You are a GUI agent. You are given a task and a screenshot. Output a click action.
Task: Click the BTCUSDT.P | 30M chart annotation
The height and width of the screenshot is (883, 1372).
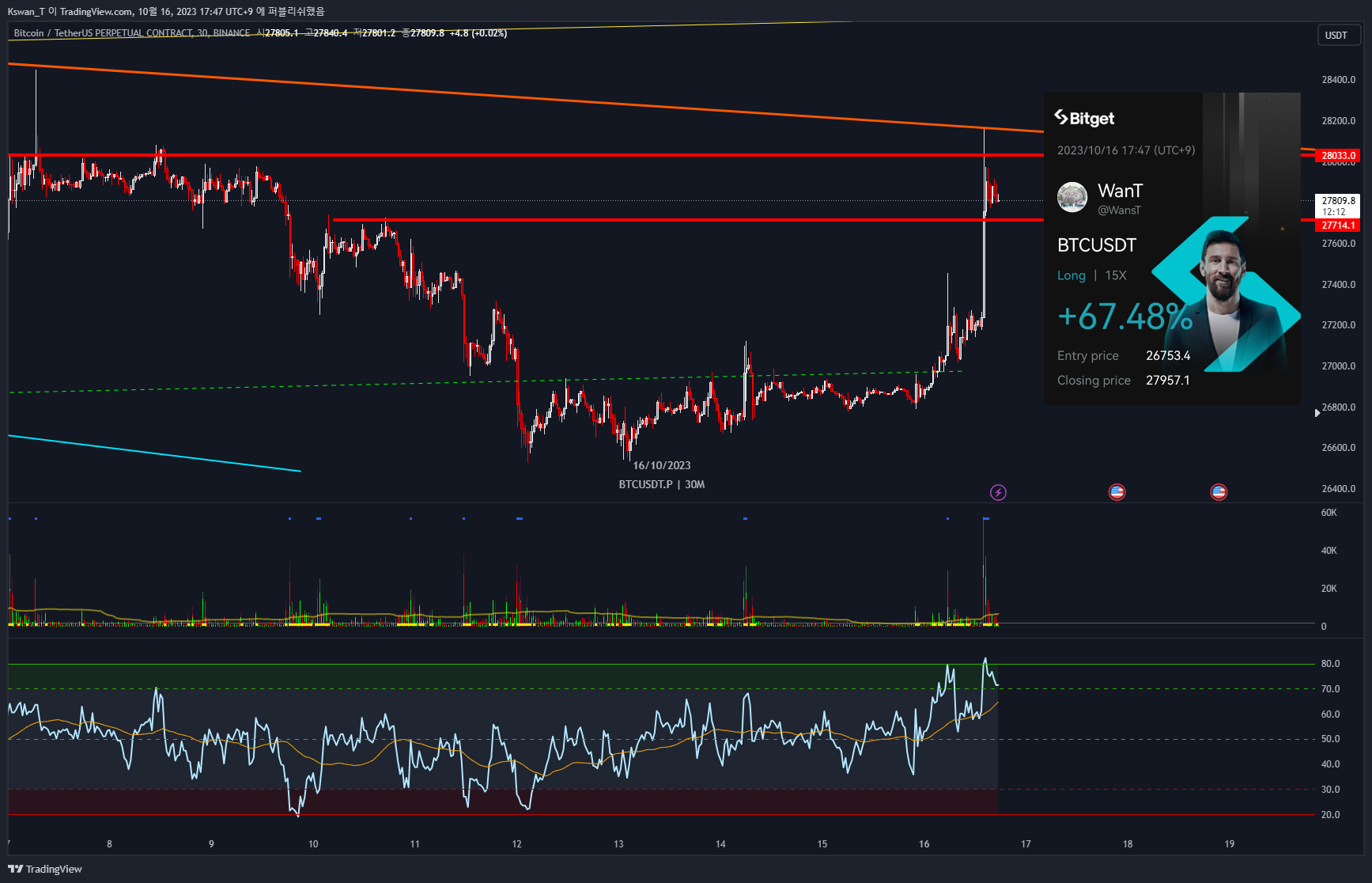point(662,484)
